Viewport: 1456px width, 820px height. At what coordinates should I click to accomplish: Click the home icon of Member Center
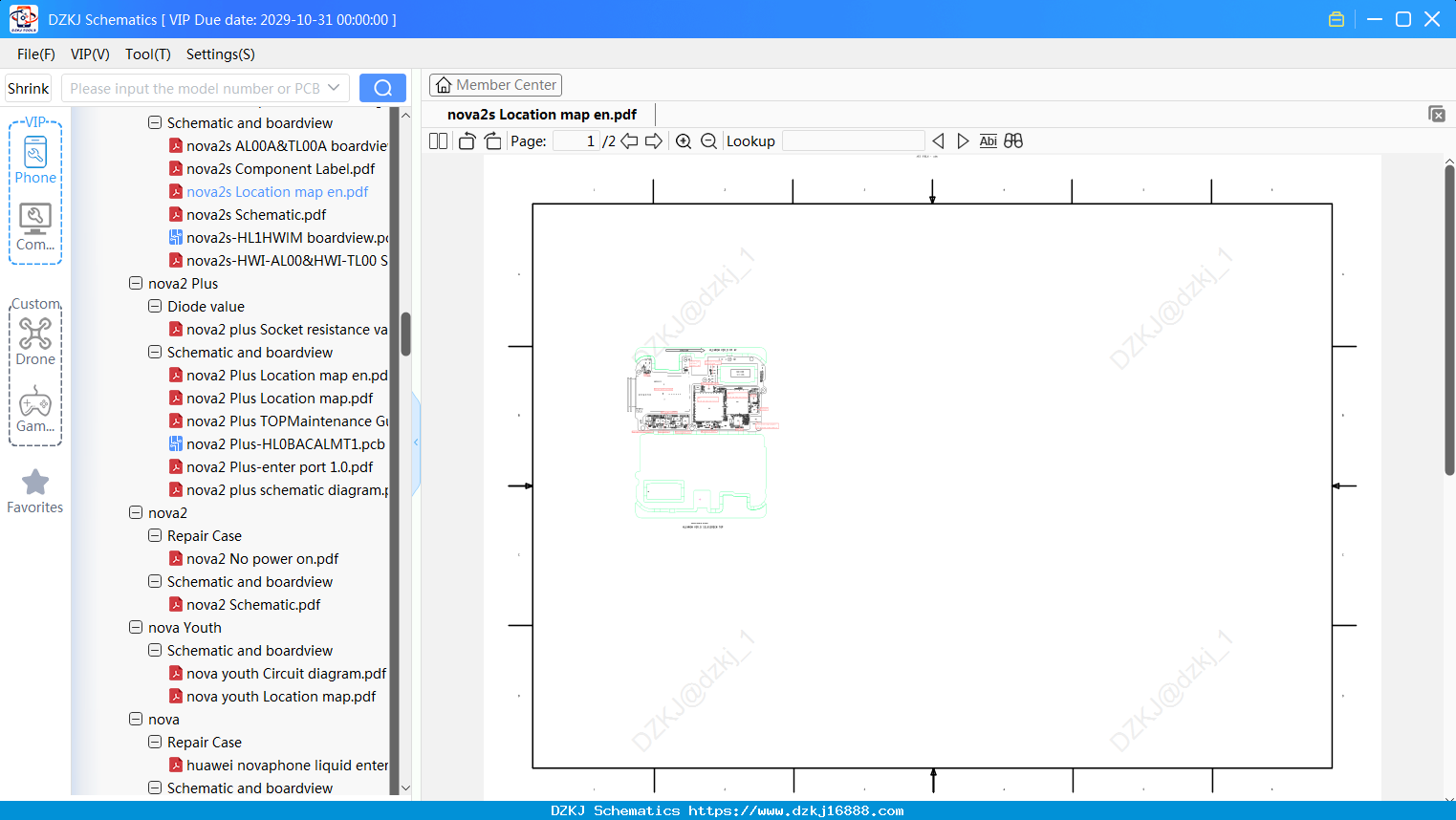444,85
